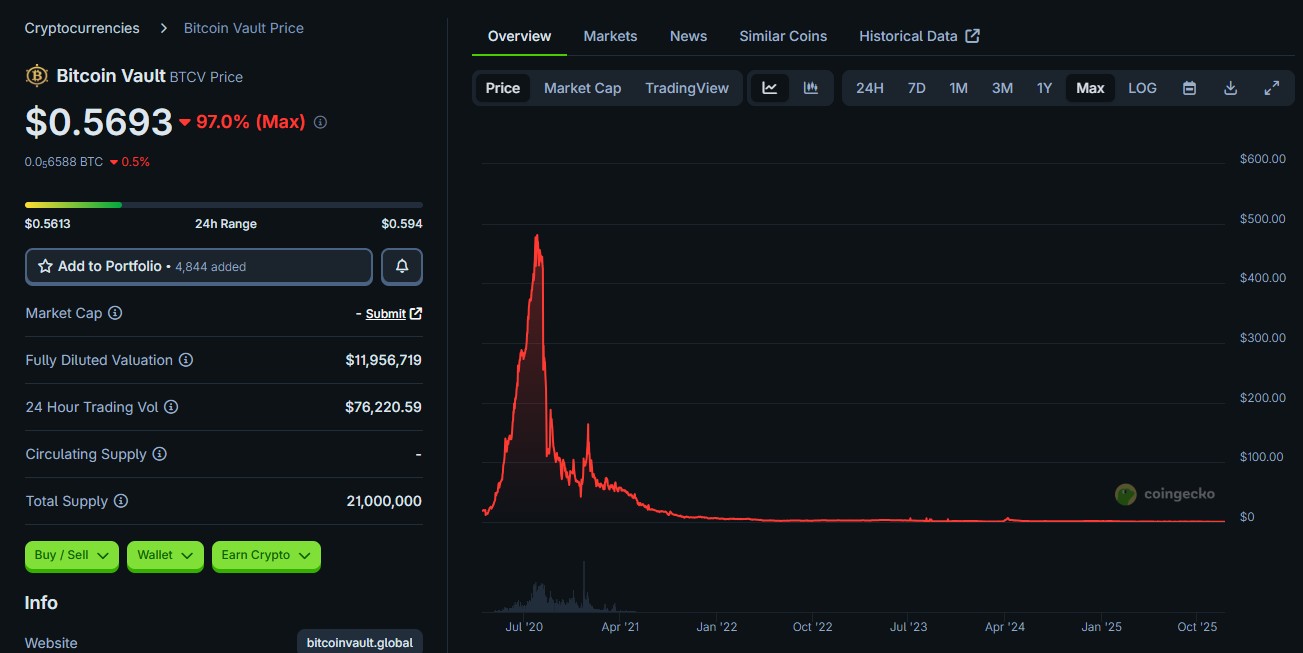Click the Bitcoin Vault coin logo icon

pyautogui.click(x=37, y=76)
